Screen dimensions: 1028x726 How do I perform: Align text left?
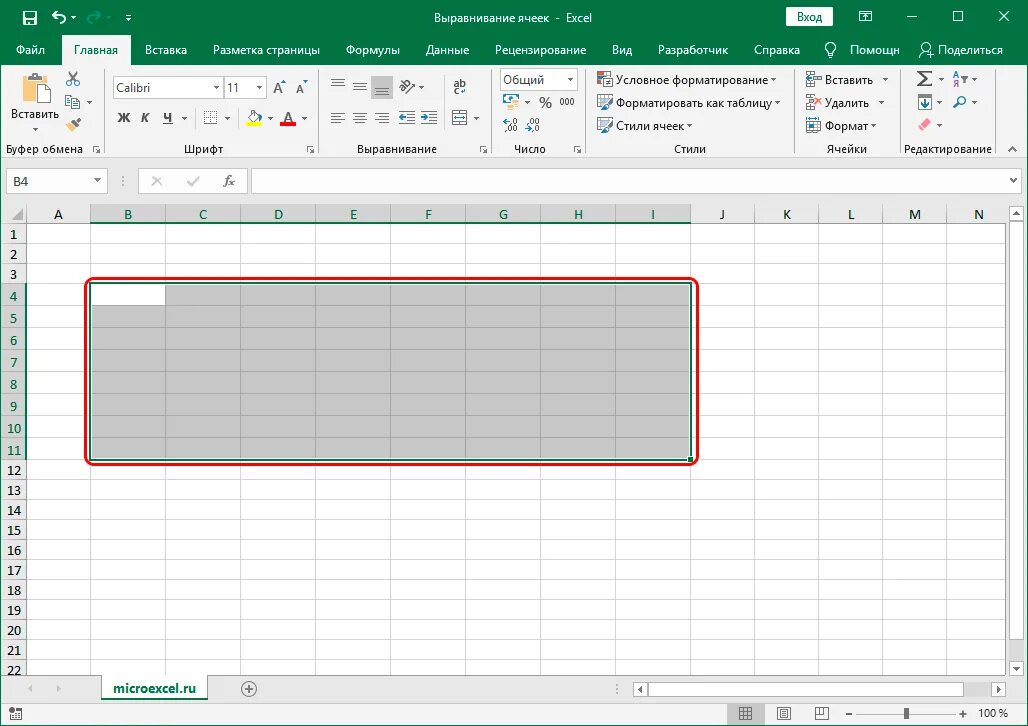338,118
